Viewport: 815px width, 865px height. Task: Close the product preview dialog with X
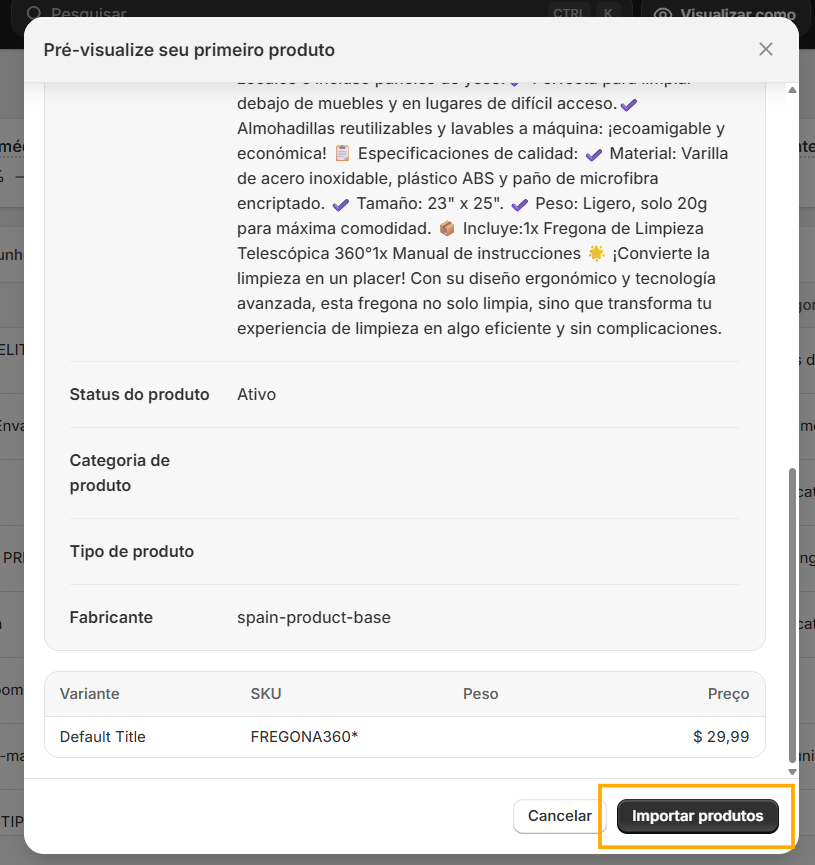click(765, 50)
